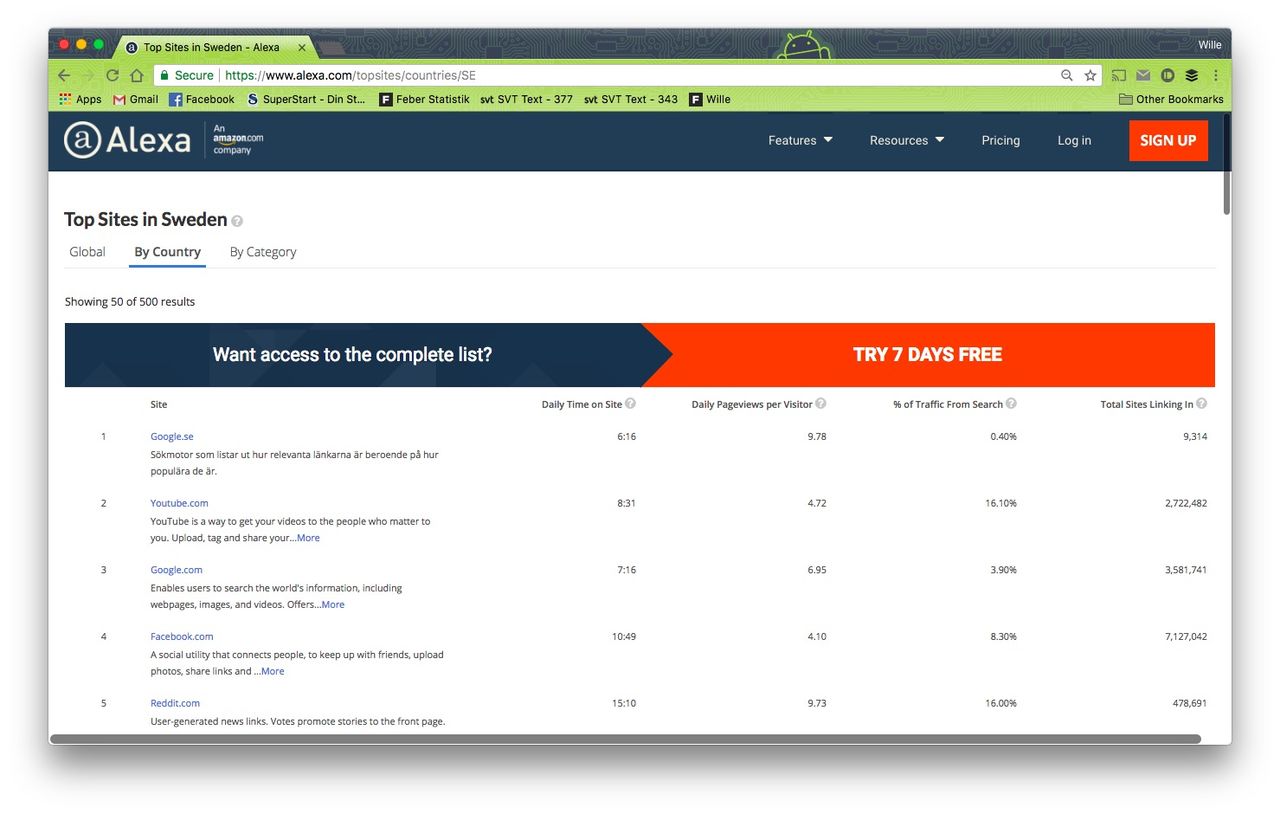Reload the page with the refresh icon
The image size is (1280, 814).
[x=112, y=76]
